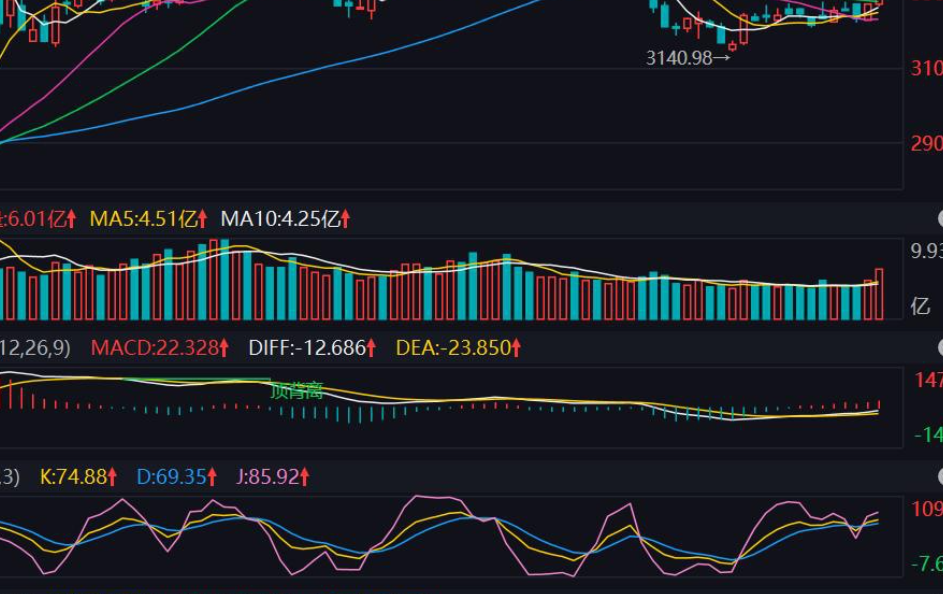This screenshot has height=594, width=943.
Task: Click the up arrow beside DEA:-23.850
Action: tap(516, 350)
